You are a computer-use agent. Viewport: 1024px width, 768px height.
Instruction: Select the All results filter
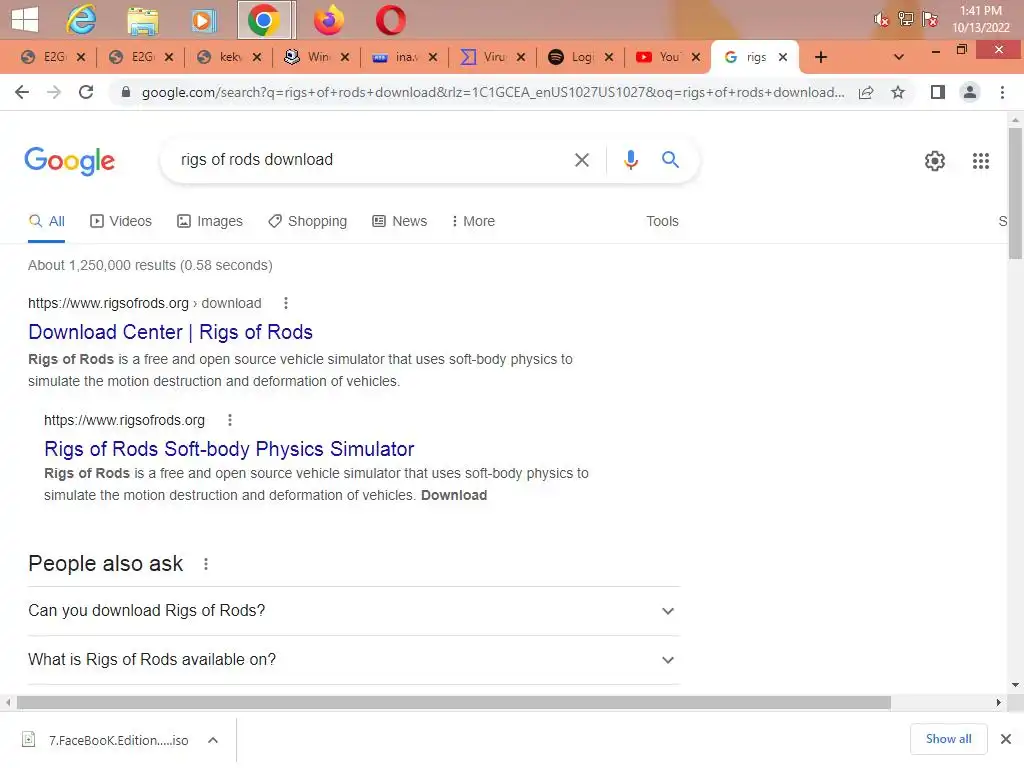(46, 221)
